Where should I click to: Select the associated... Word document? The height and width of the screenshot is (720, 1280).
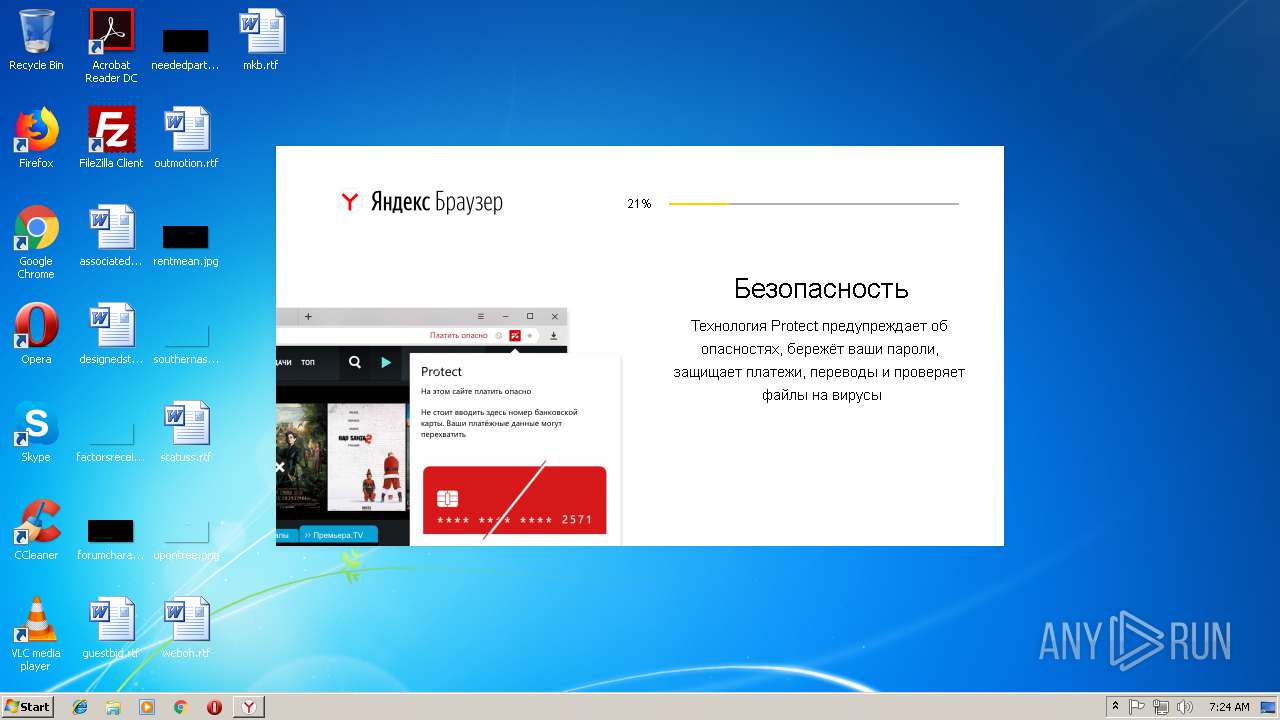(x=111, y=236)
